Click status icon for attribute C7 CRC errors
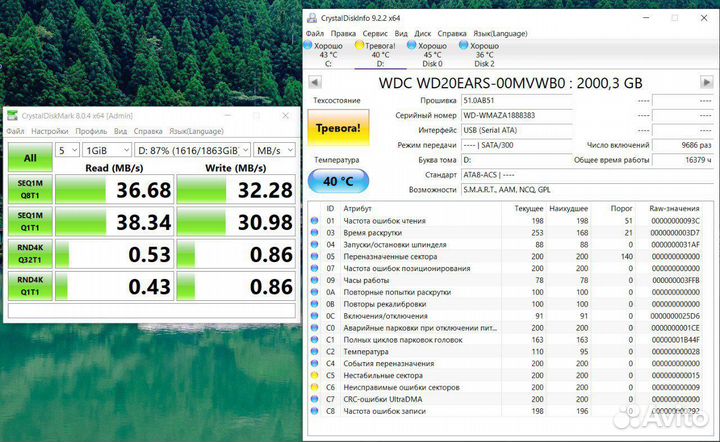Screen dimensions: 720x442 click(315, 399)
